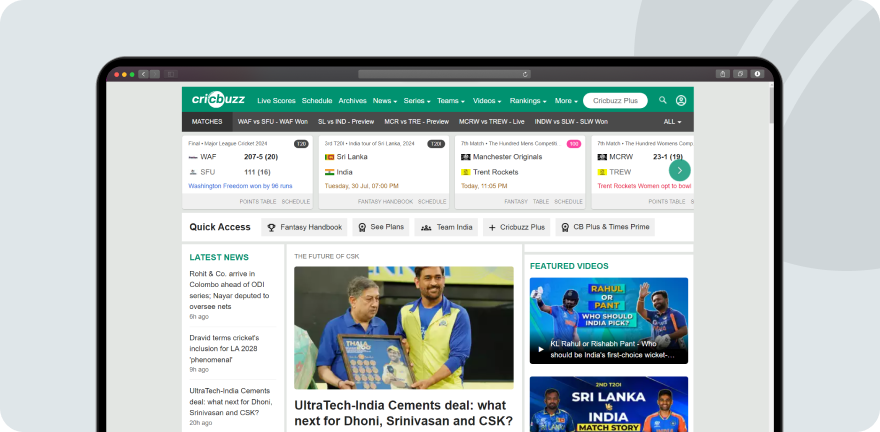
Task: Read Rohit & Co. arrive in Colombo story
Action: 230,290
